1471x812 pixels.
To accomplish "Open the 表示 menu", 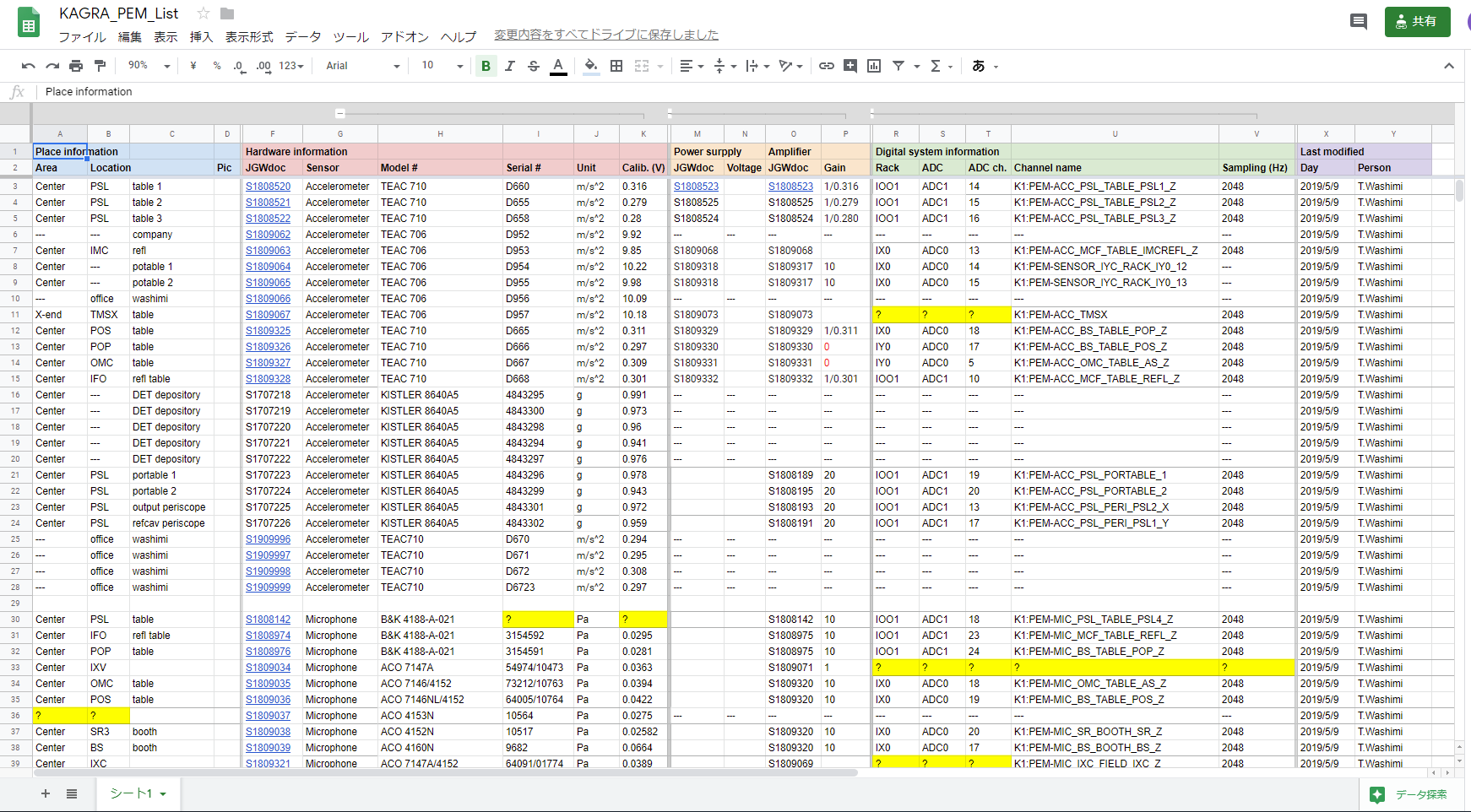I will 166,36.
